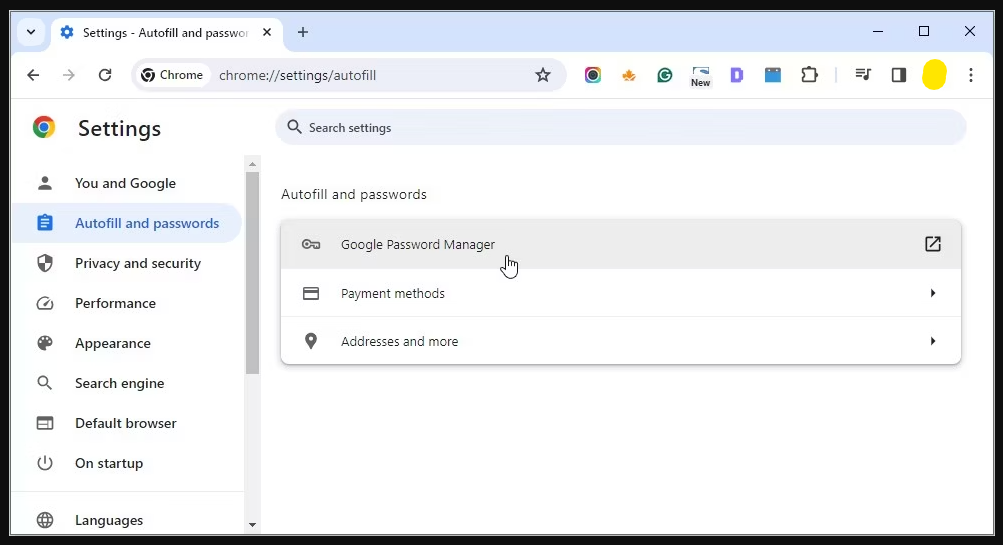Screen dimensions: 1003x545
Task: Click the person icon beside You and Google
Action: [45, 184]
